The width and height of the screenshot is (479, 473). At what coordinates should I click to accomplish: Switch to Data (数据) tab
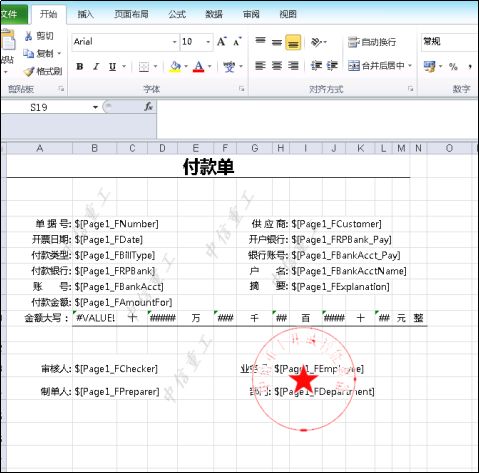pyautogui.click(x=214, y=14)
